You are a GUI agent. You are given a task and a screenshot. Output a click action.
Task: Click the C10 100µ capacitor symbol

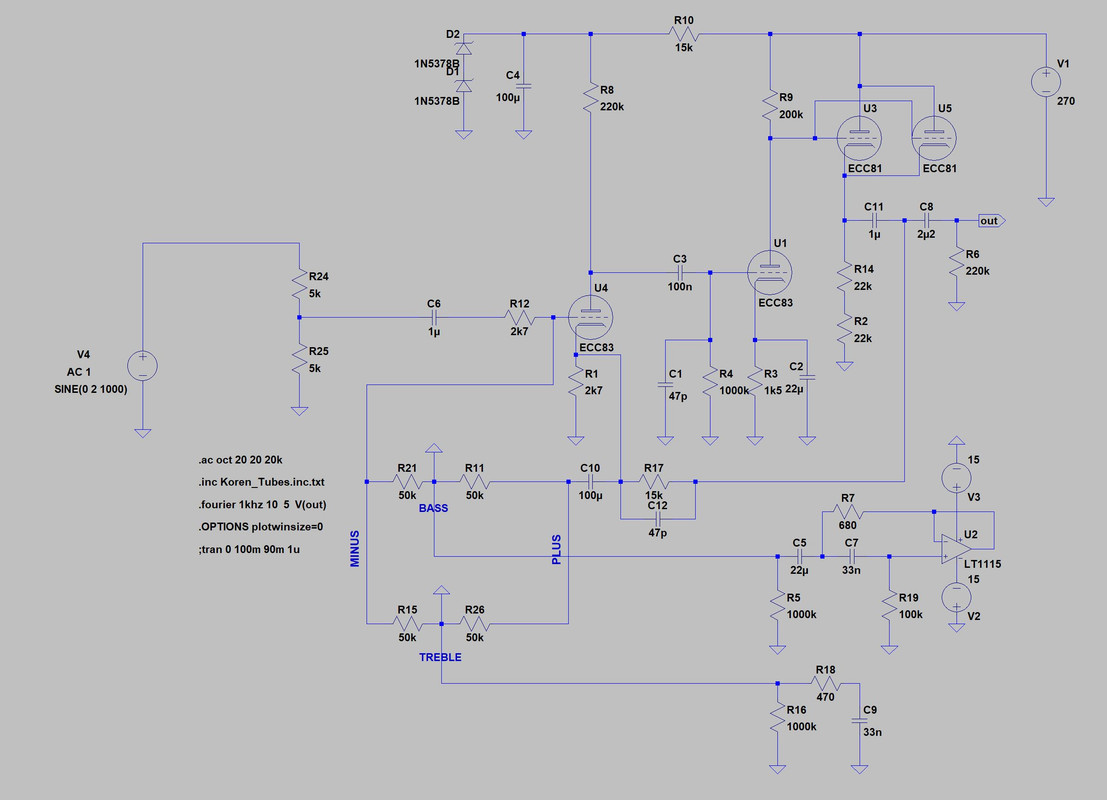pyautogui.click(x=591, y=482)
